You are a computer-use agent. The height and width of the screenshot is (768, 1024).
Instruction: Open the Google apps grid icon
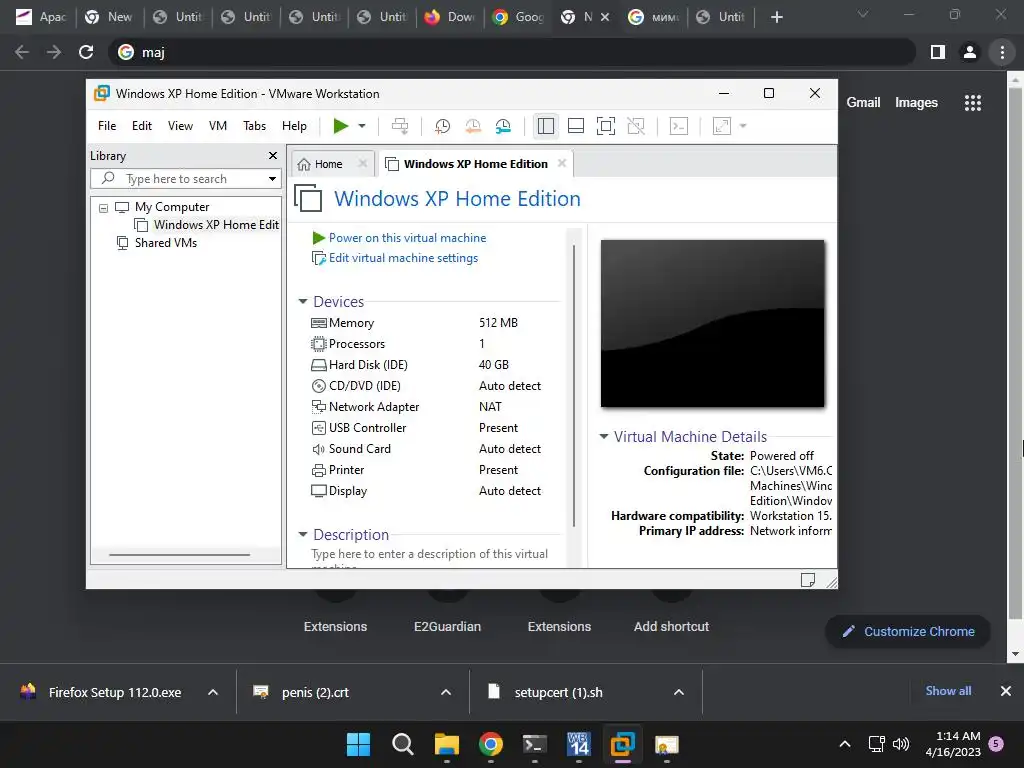click(972, 103)
